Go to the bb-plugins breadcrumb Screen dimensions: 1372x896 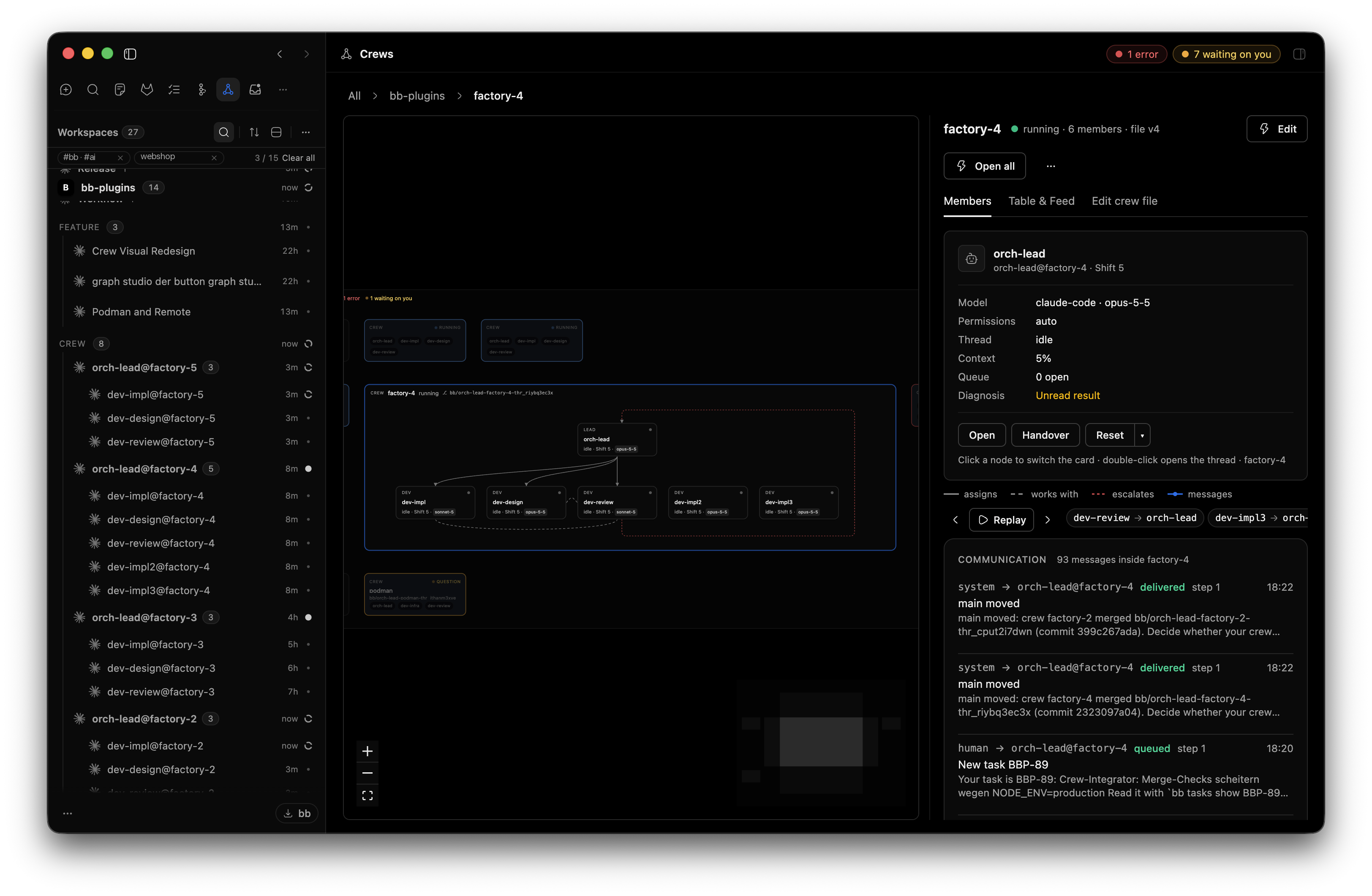(x=417, y=96)
